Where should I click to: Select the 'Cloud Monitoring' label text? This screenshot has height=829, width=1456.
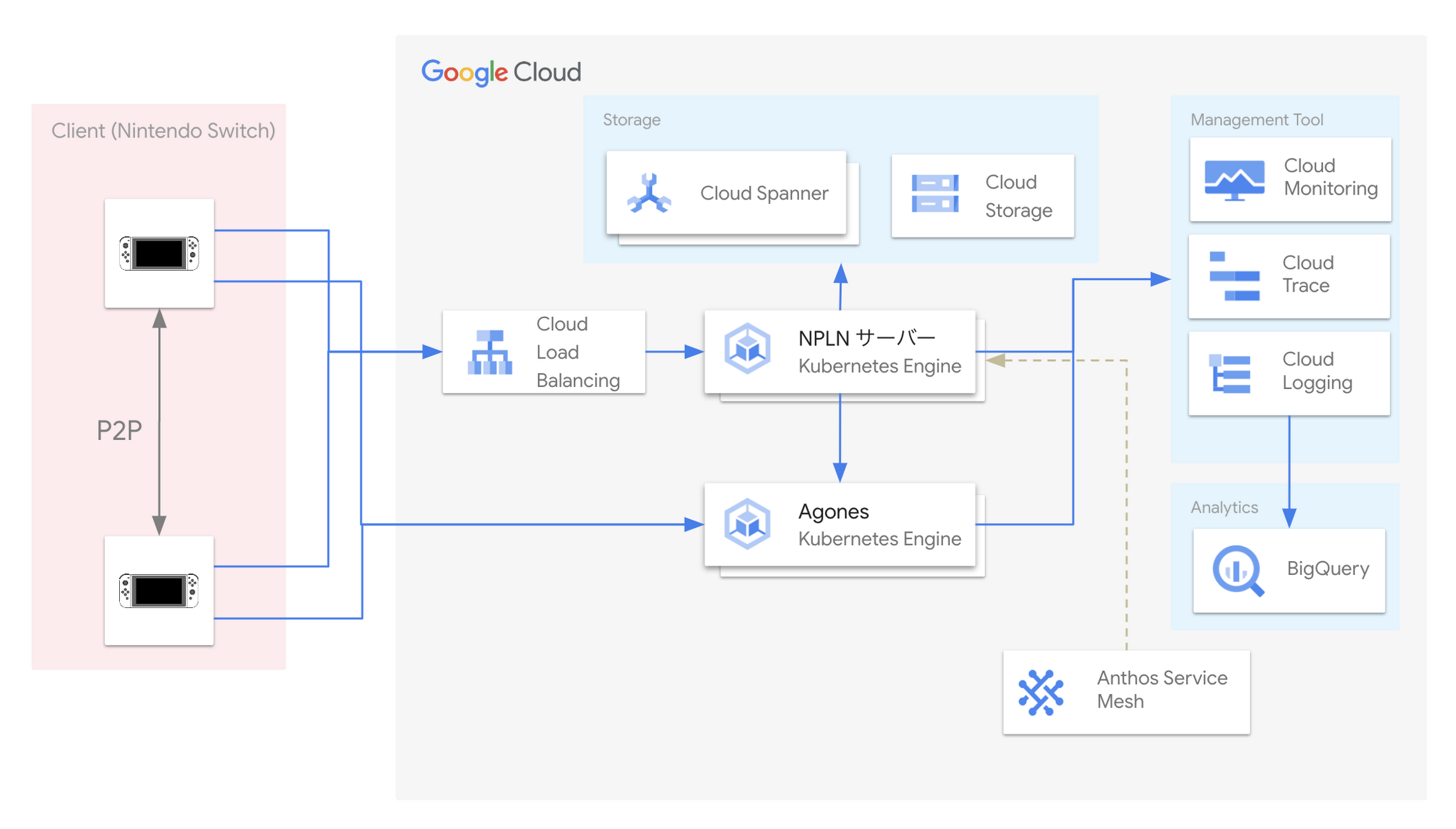1331,177
